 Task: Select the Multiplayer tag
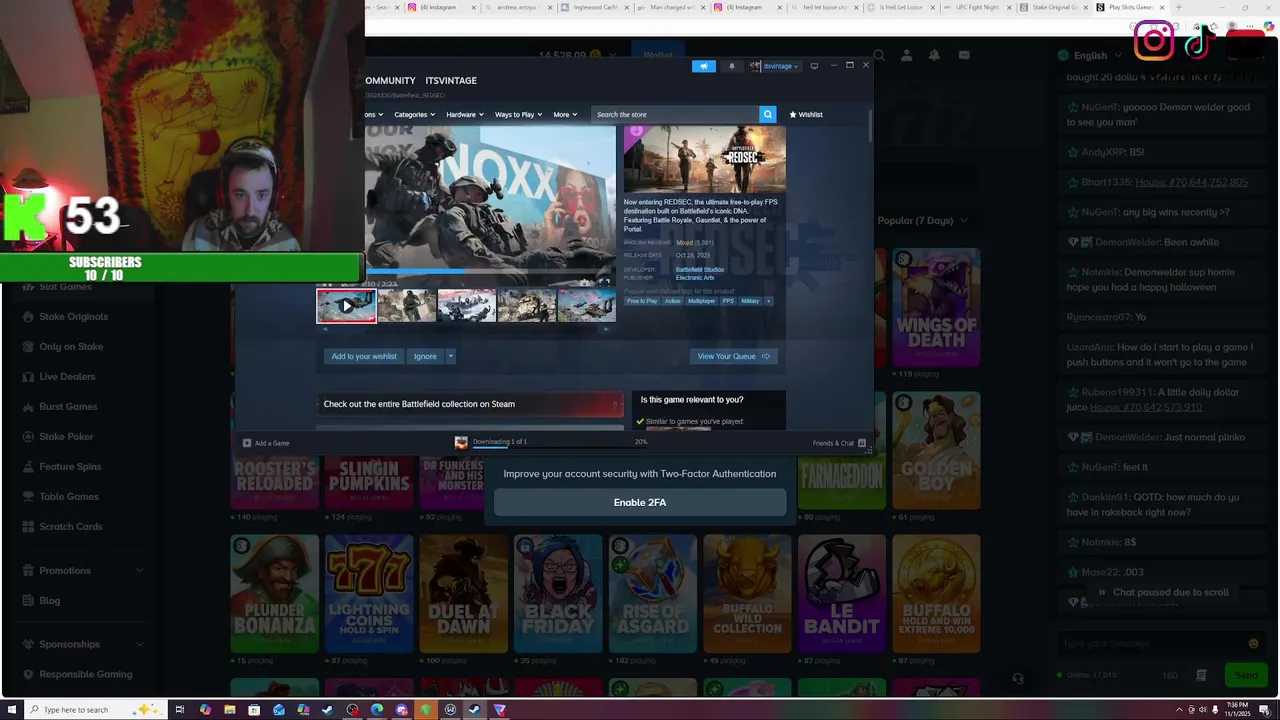[701, 301]
